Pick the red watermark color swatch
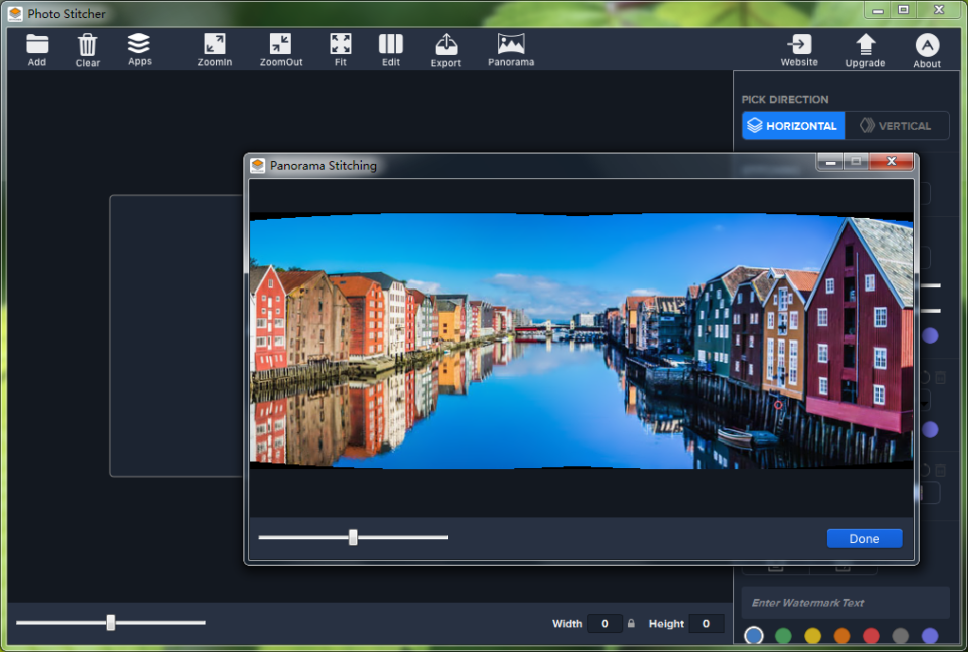This screenshot has height=652, width=968. (873, 635)
